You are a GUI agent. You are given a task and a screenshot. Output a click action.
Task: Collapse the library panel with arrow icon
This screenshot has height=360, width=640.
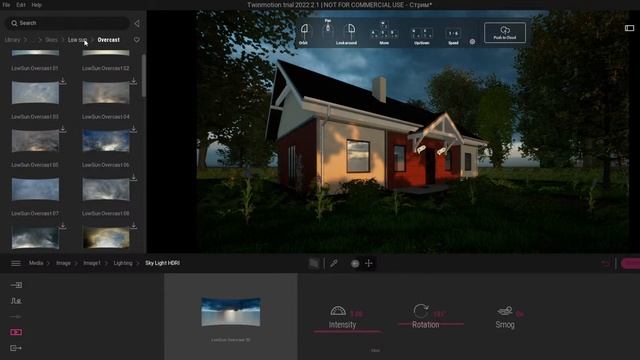(x=137, y=23)
